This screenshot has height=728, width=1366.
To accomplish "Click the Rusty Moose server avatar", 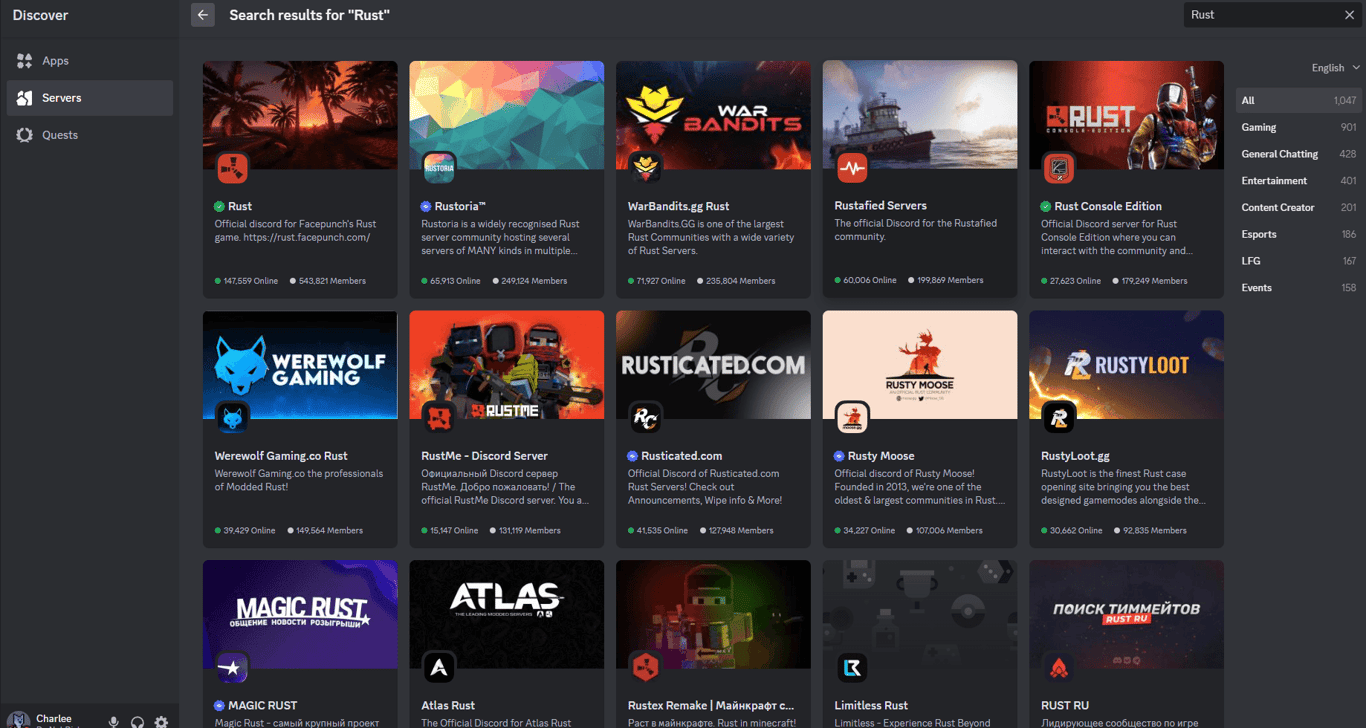I will click(852, 418).
